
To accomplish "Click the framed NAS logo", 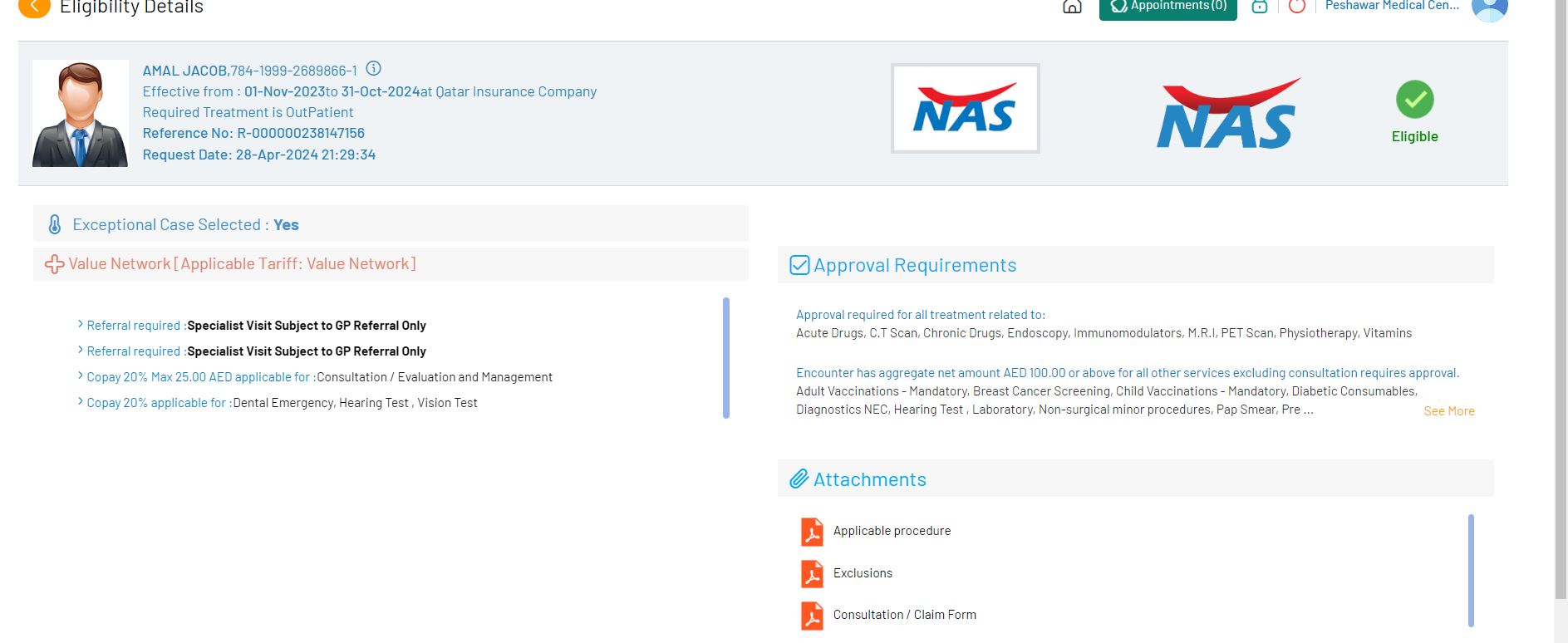I will 966,108.
